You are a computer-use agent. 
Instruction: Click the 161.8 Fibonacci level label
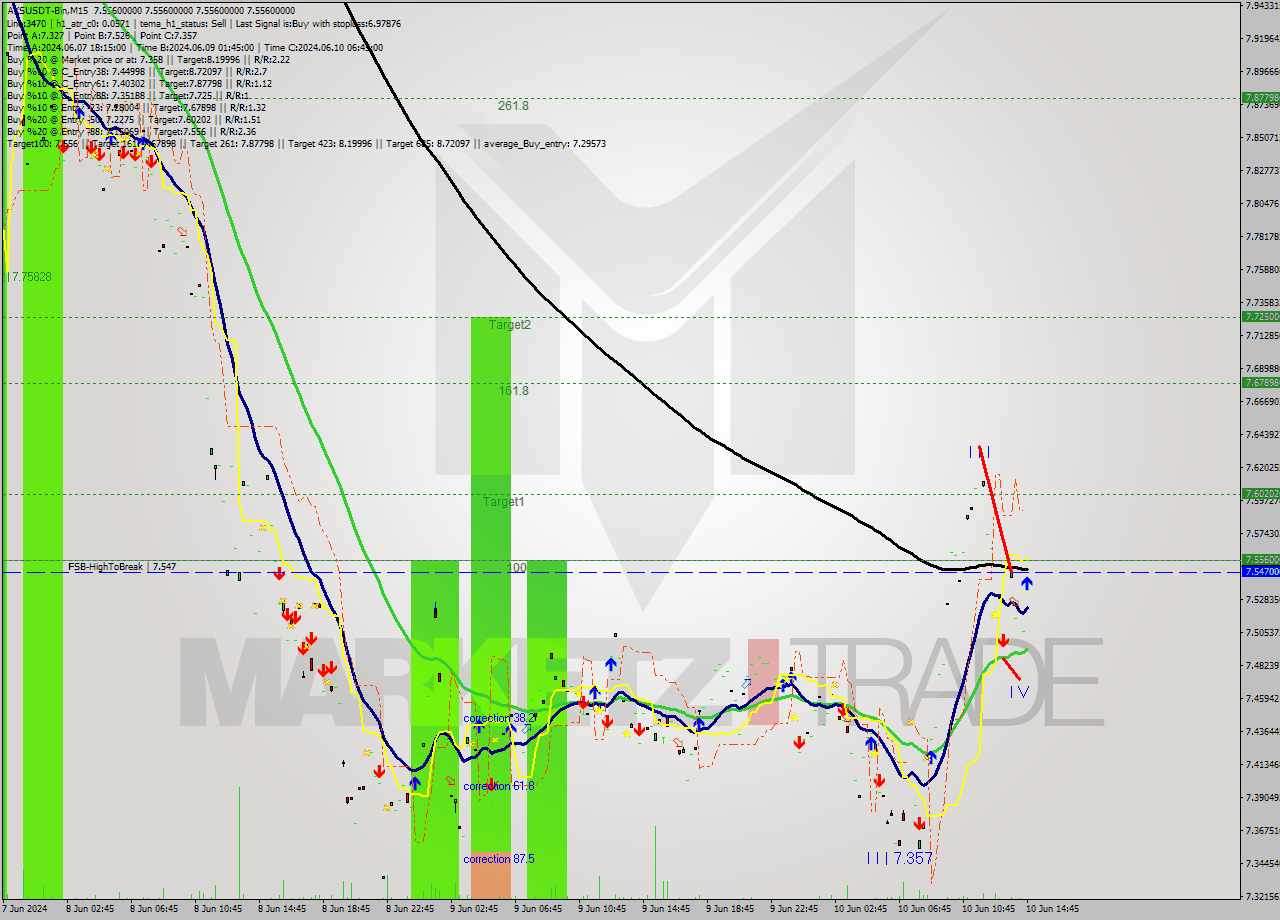[x=514, y=391]
